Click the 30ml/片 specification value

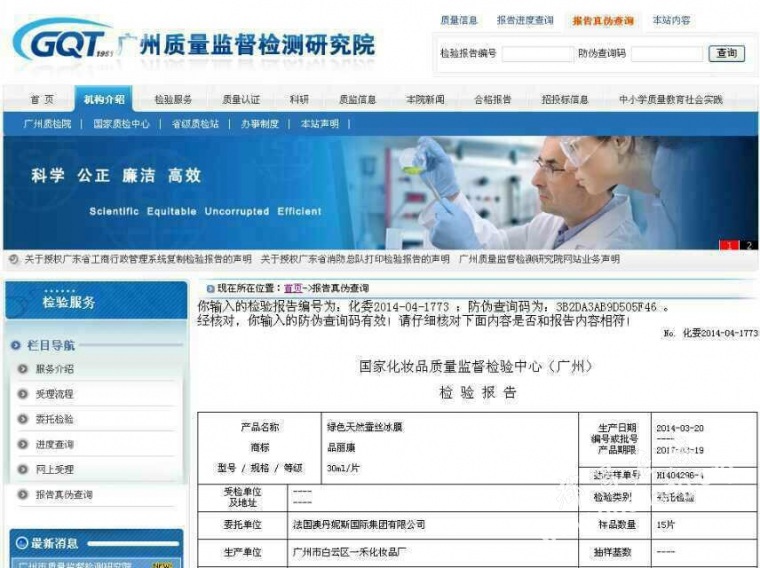pyautogui.click(x=343, y=468)
